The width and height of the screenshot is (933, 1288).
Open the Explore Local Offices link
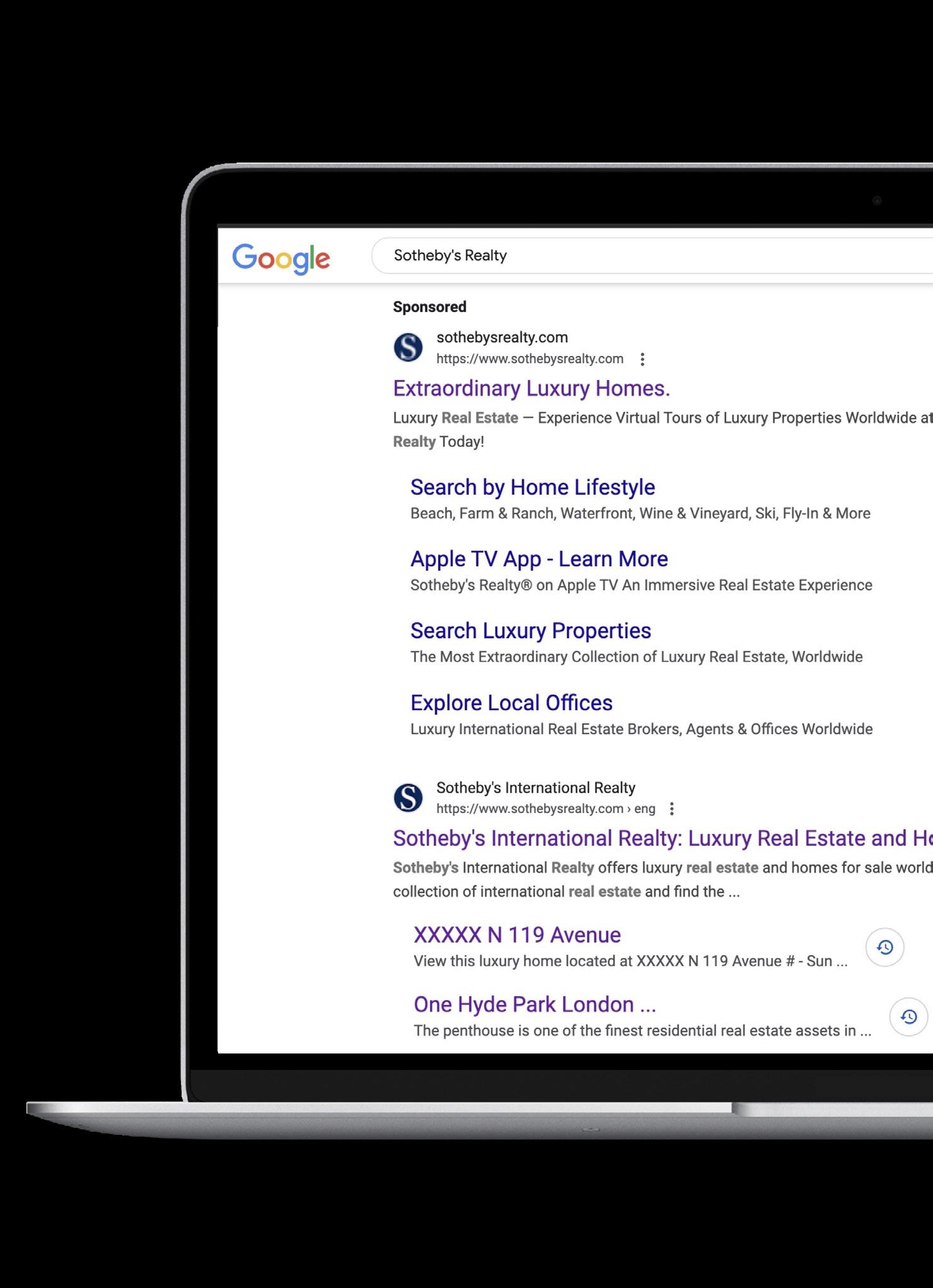pos(511,703)
